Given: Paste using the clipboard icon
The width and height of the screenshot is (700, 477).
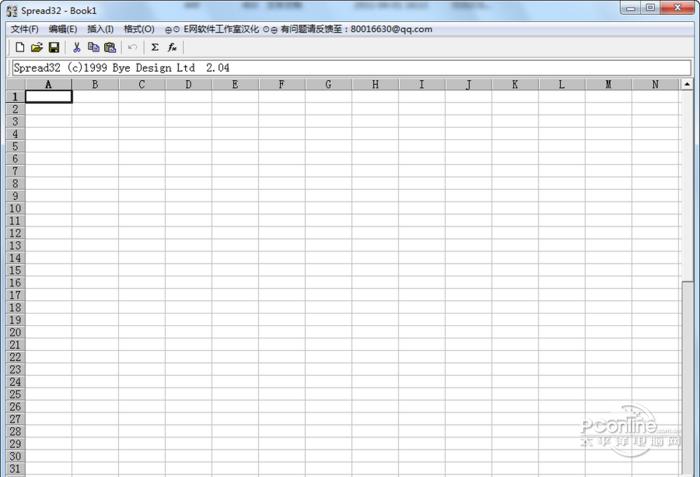Looking at the screenshot, I should pyautogui.click(x=110, y=47).
